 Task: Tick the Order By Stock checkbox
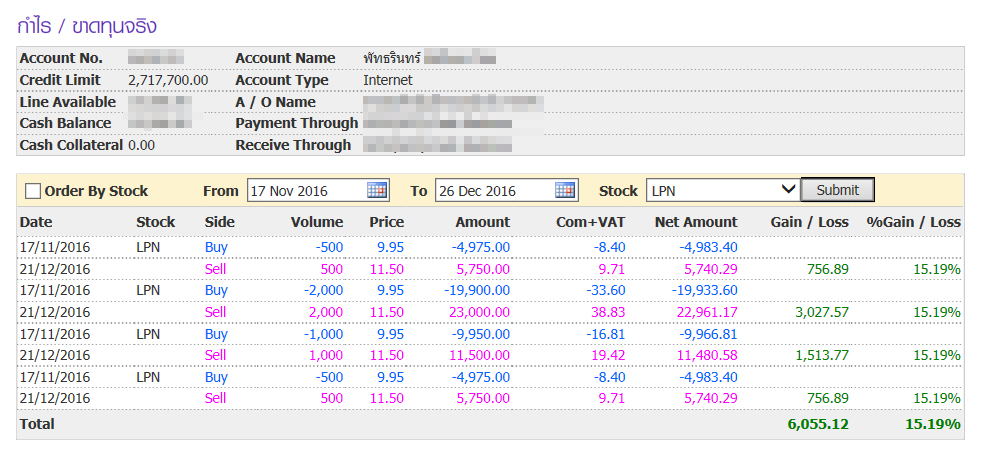click(x=33, y=191)
